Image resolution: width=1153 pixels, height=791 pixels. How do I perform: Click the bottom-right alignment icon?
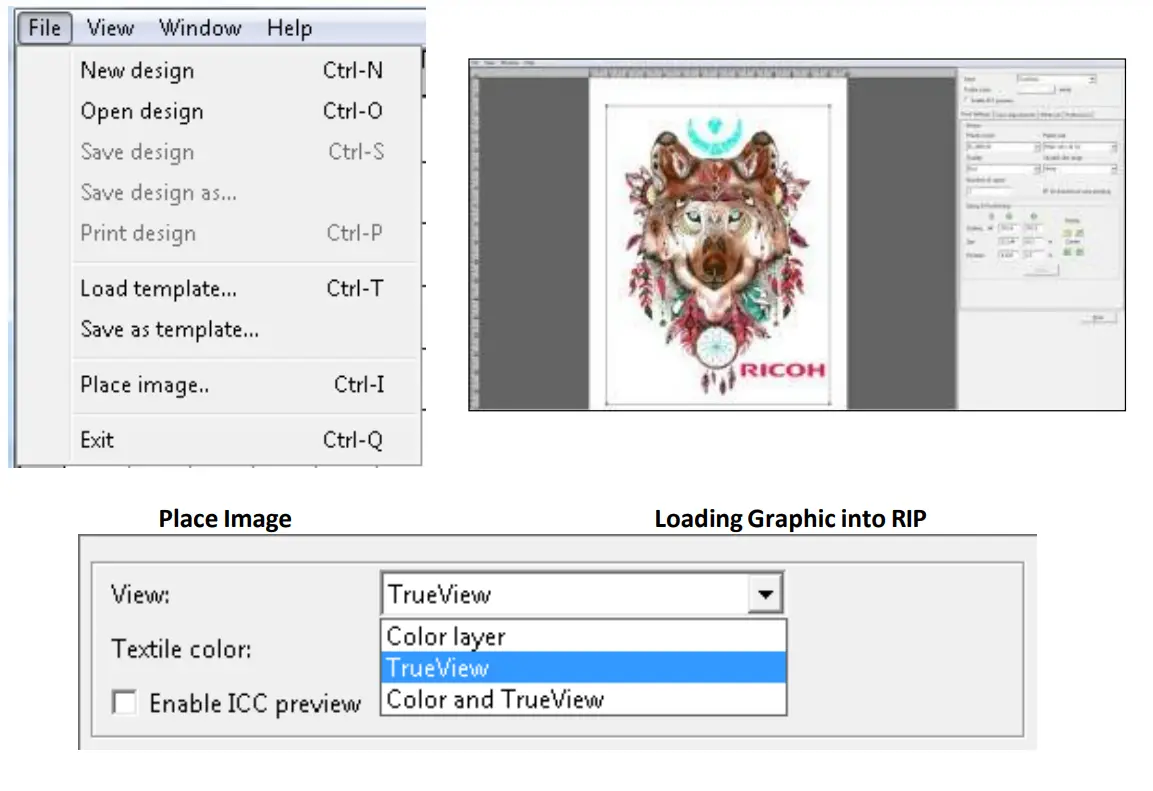[1080, 251]
